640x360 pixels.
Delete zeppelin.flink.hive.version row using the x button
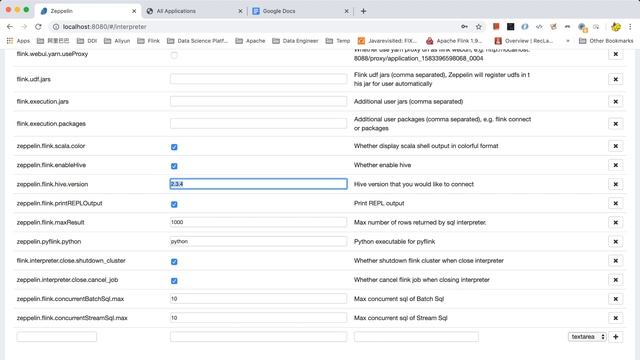coord(616,184)
